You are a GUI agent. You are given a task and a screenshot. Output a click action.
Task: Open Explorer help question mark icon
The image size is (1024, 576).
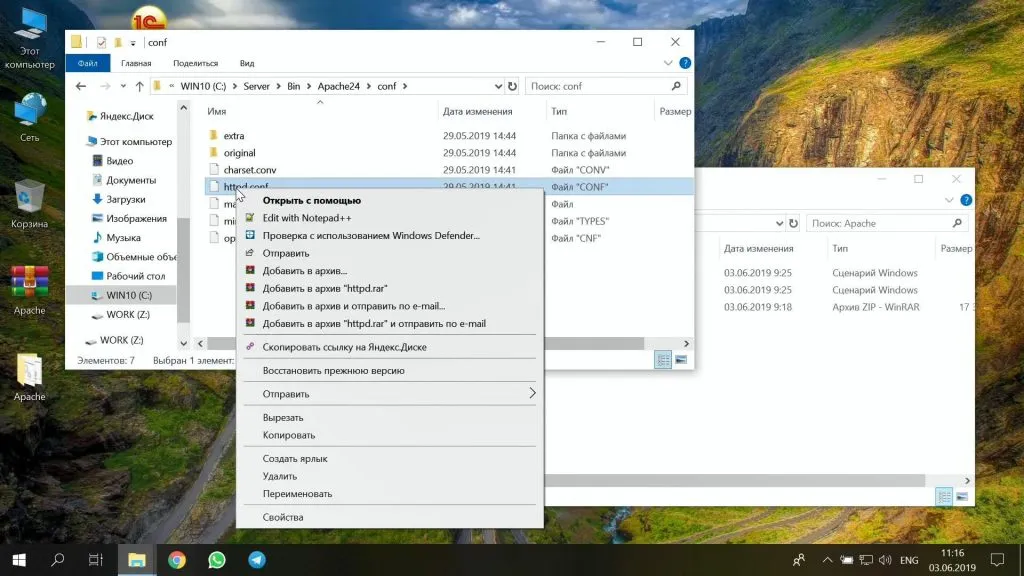[685, 63]
